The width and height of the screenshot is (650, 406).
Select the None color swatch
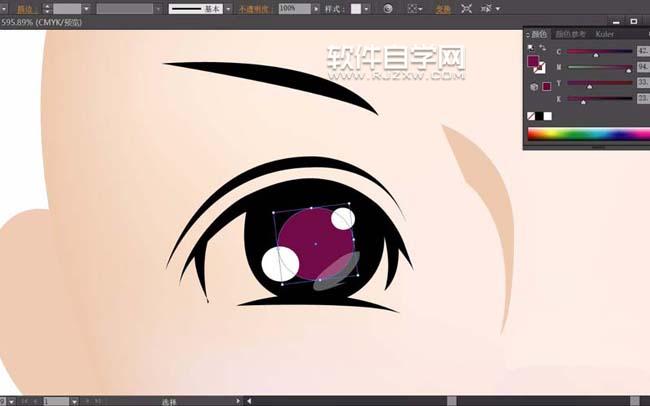click(x=531, y=116)
